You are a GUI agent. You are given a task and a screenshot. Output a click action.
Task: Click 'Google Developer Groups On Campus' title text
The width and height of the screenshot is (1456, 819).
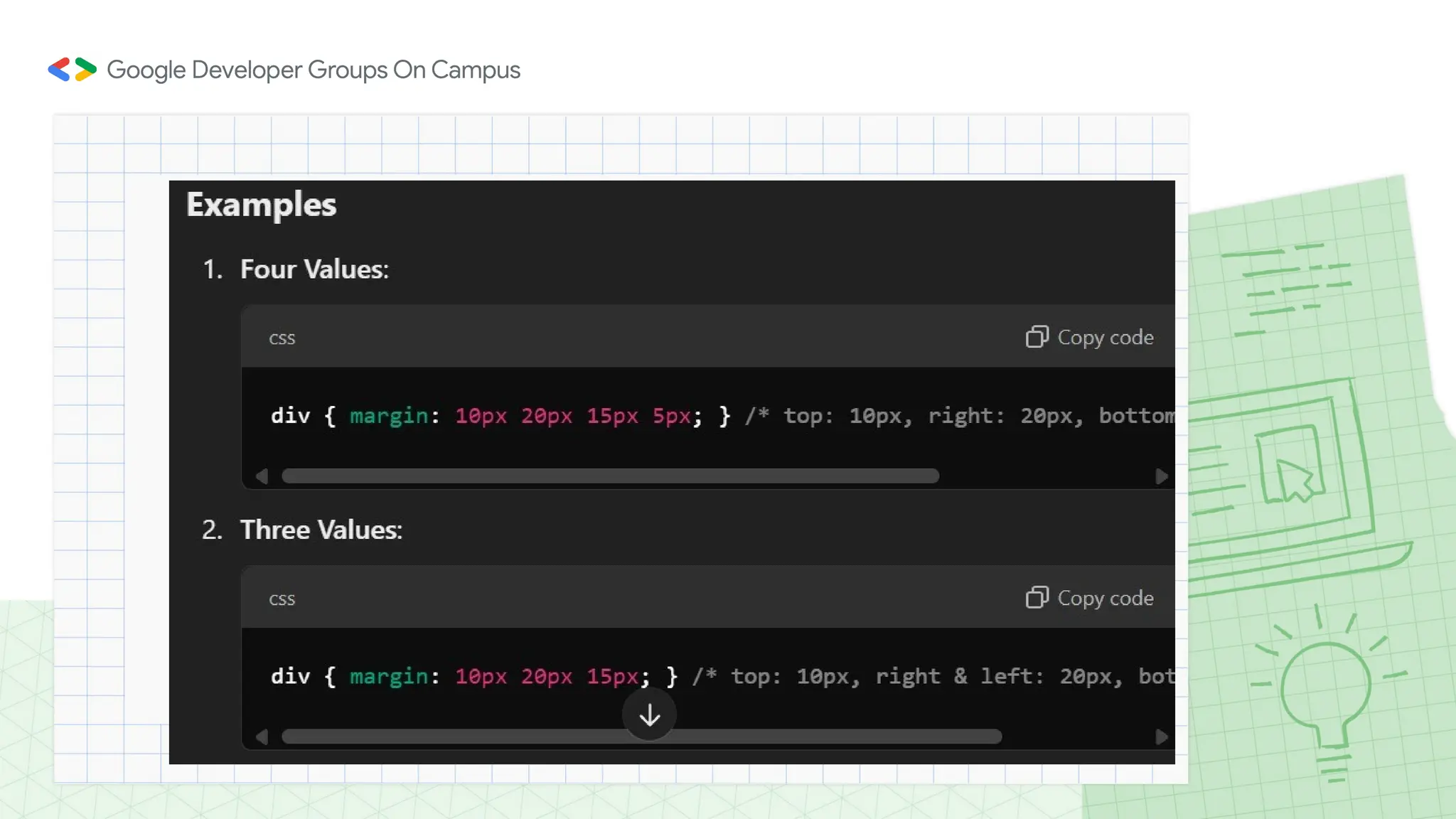coord(314,70)
